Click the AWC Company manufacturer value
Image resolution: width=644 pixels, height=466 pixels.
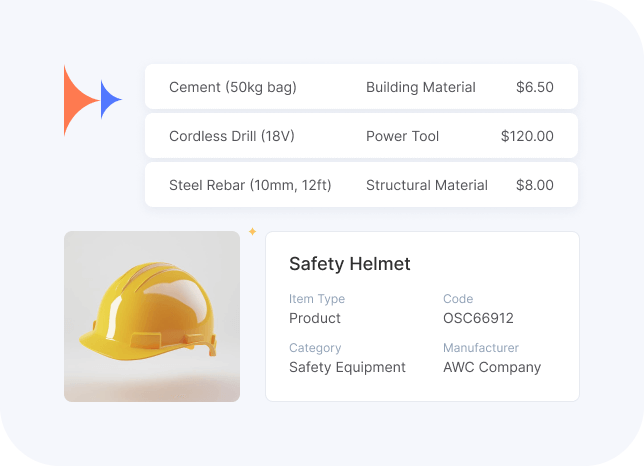(x=492, y=367)
